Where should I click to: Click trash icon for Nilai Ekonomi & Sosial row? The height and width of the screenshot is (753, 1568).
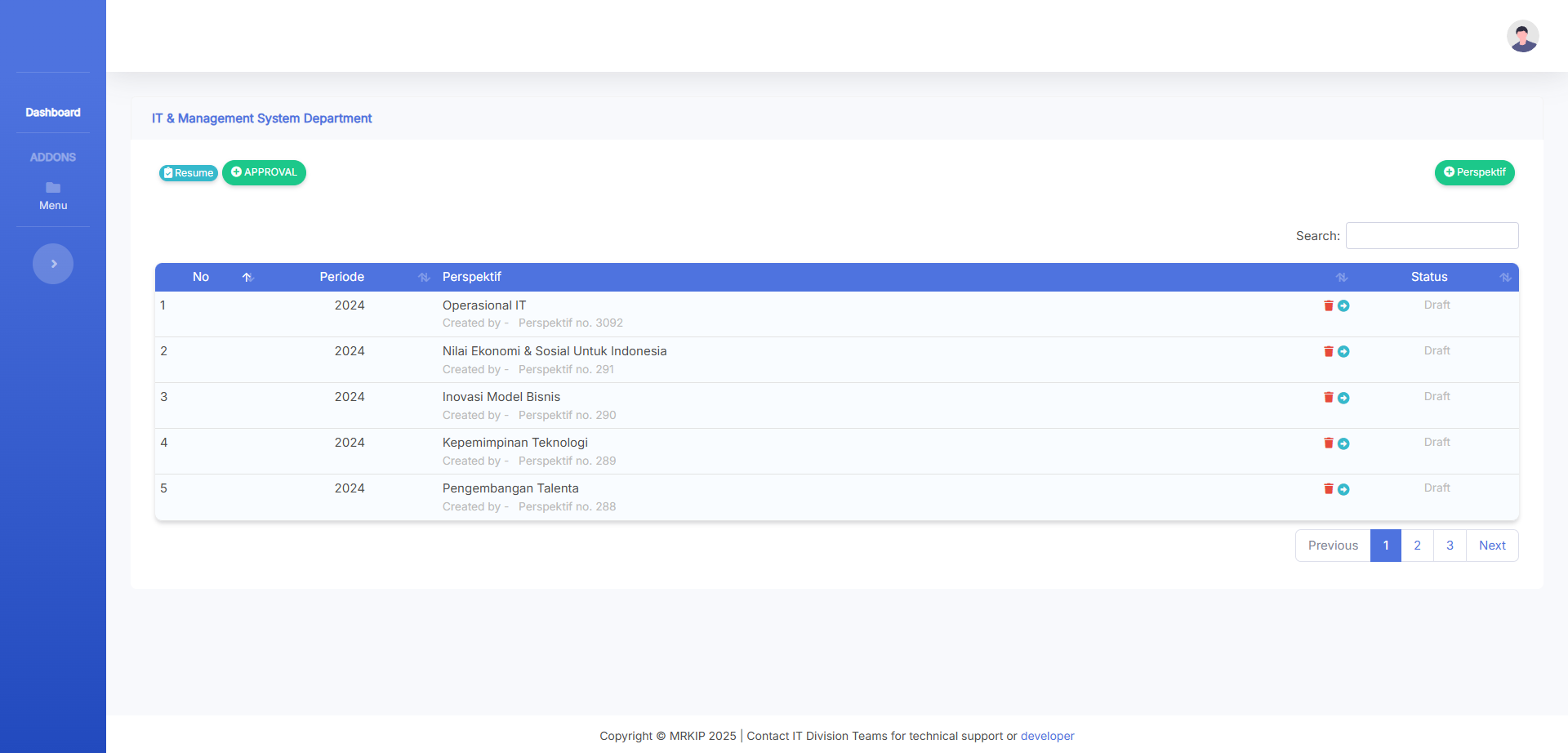tap(1328, 351)
